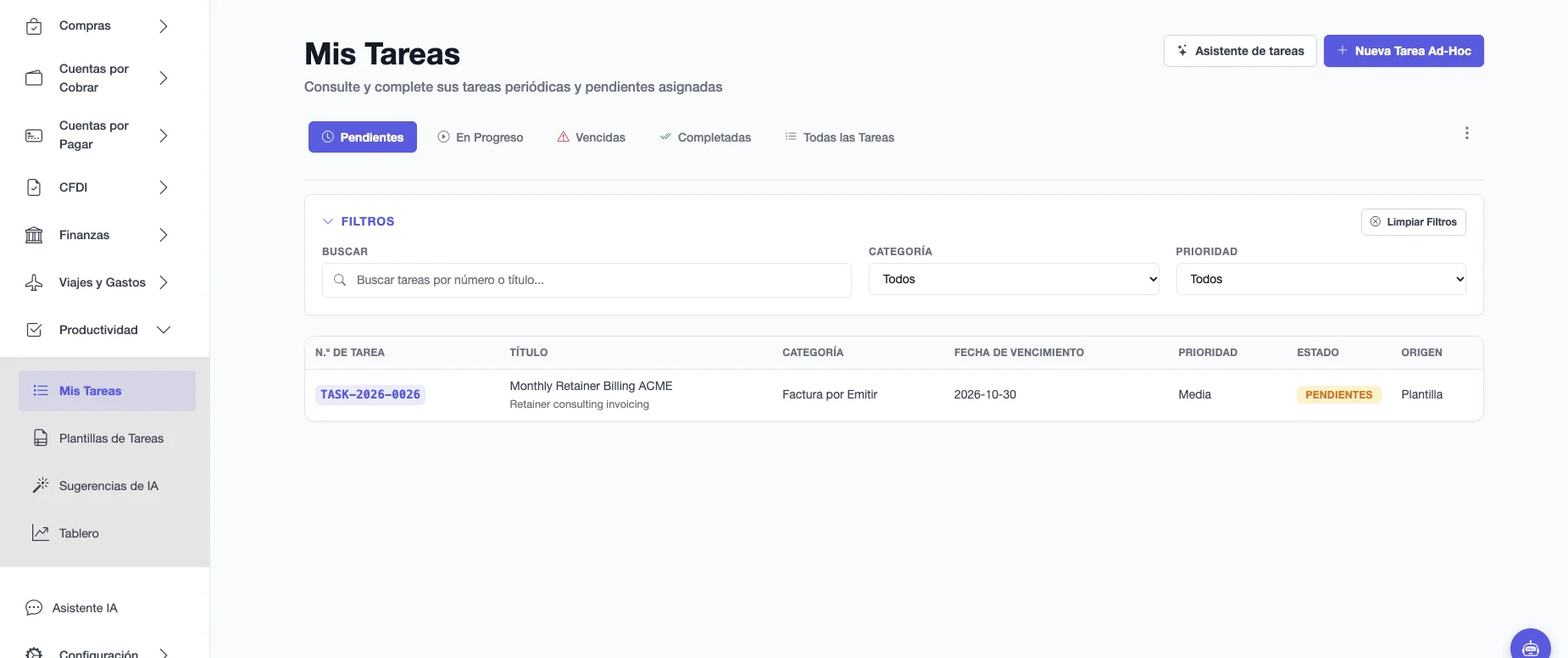Click the Tablero chart icon

pyautogui.click(x=41, y=533)
